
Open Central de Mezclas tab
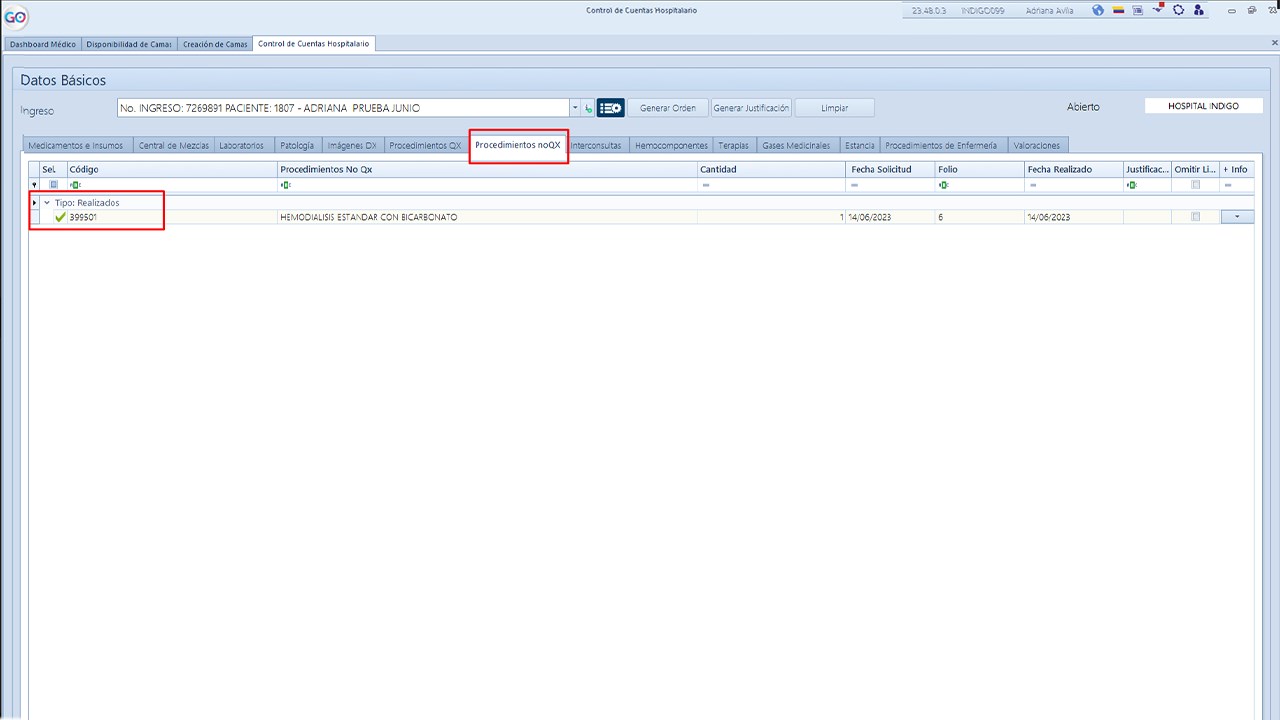(173, 145)
